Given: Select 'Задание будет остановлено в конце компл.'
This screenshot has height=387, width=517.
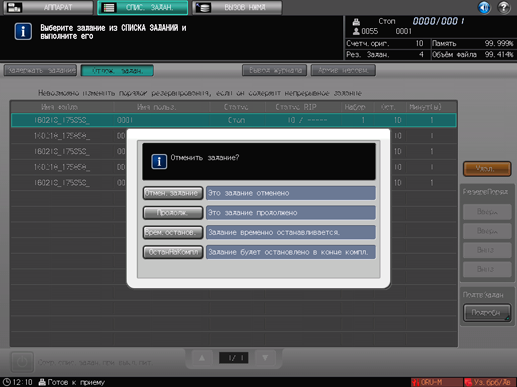Looking at the screenshot, I should click(x=288, y=252).
